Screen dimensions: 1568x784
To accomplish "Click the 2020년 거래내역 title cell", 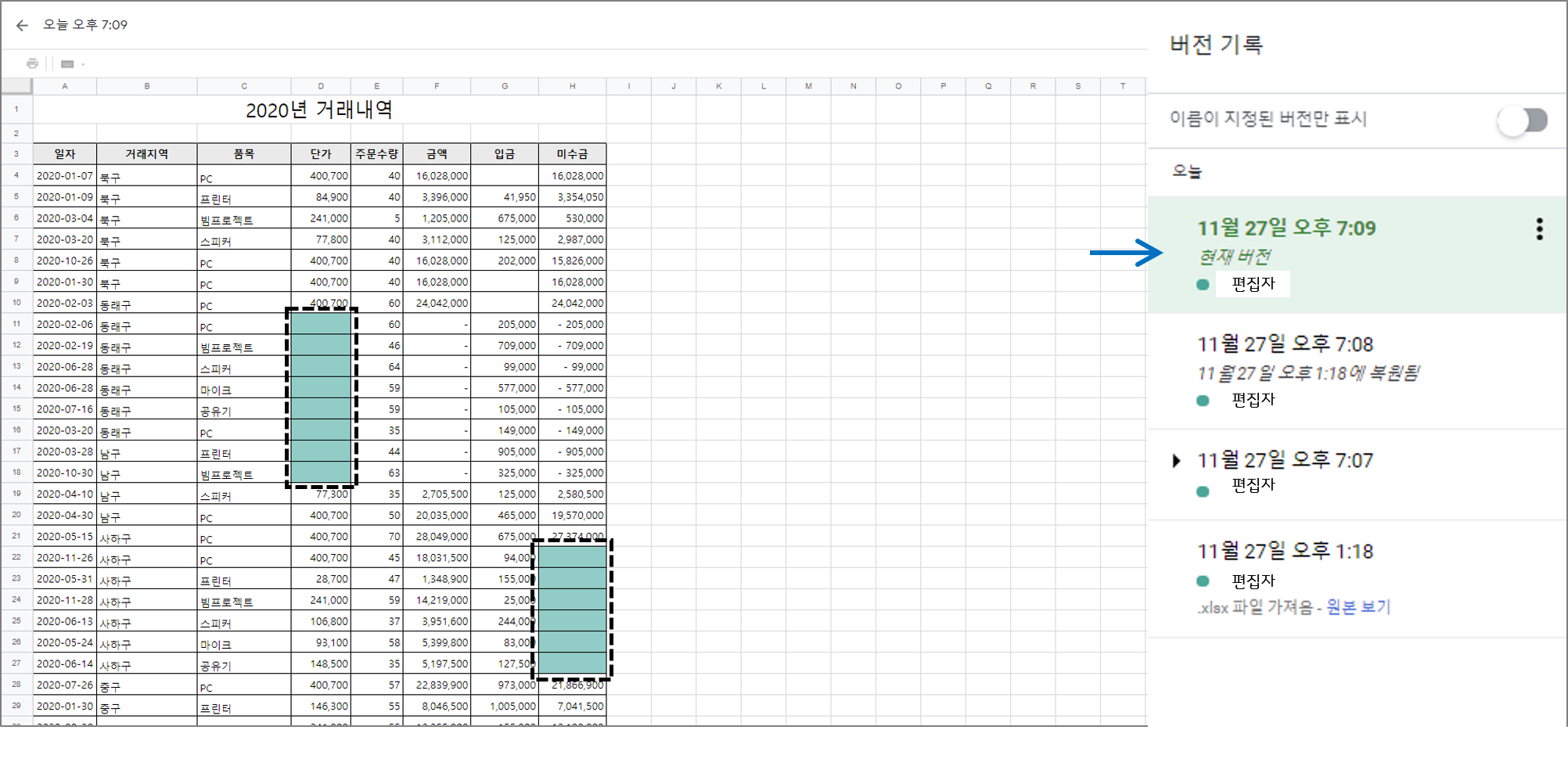I will pyautogui.click(x=319, y=110).
